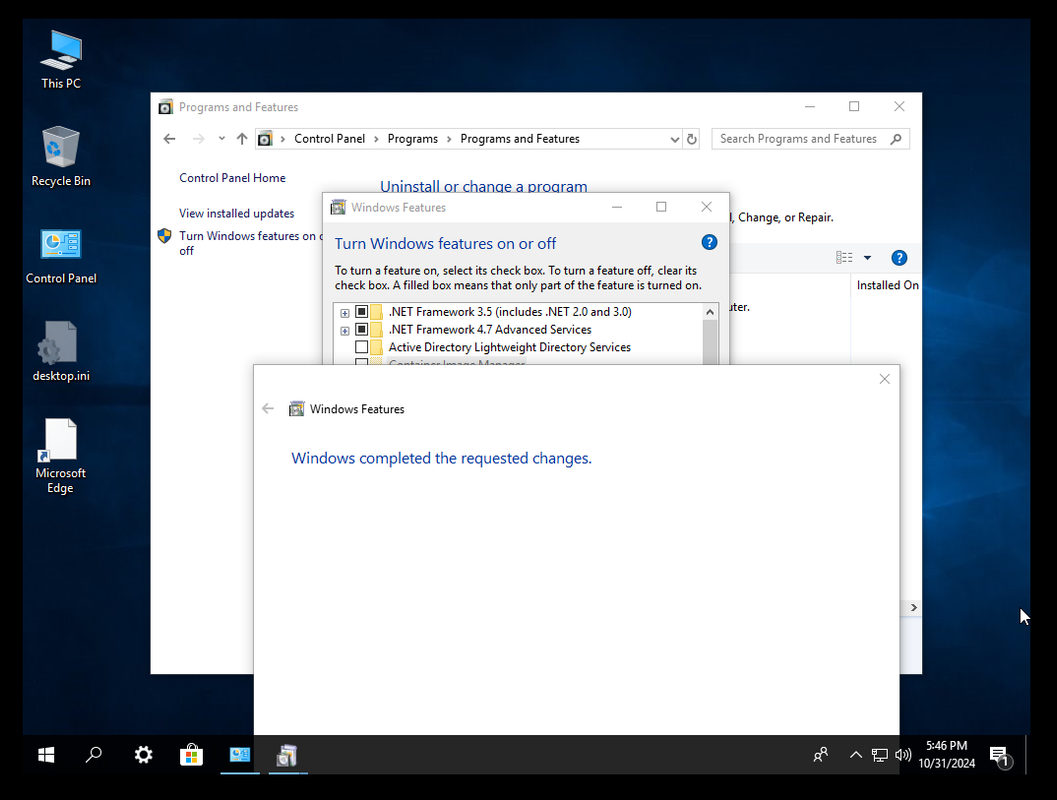Show hidden tray icons chevron

coord(855,755)
